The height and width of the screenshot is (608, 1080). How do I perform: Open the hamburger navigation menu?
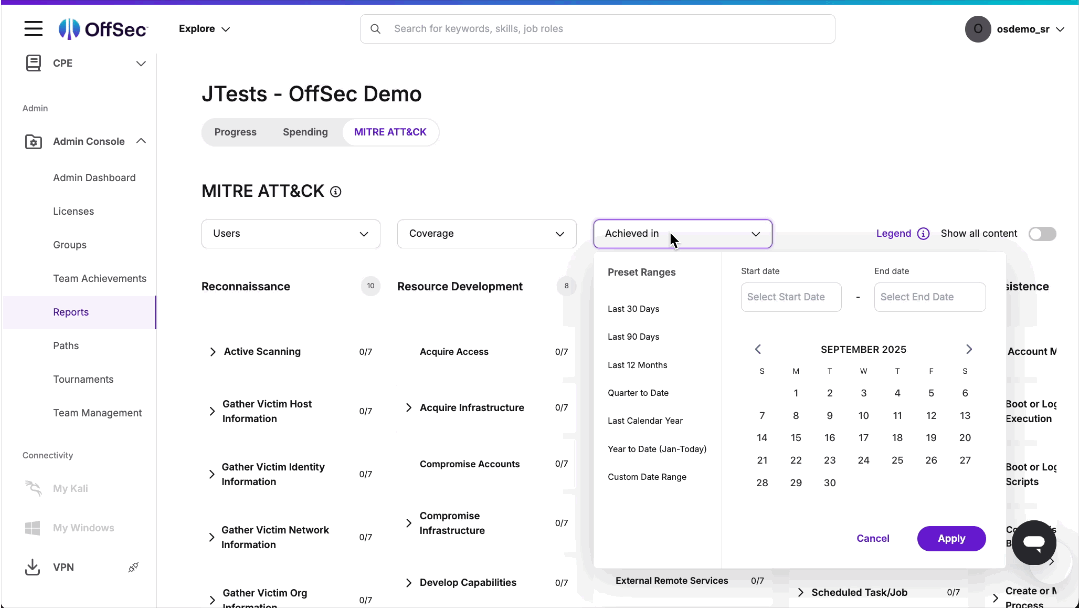click(x=33, y=28)
